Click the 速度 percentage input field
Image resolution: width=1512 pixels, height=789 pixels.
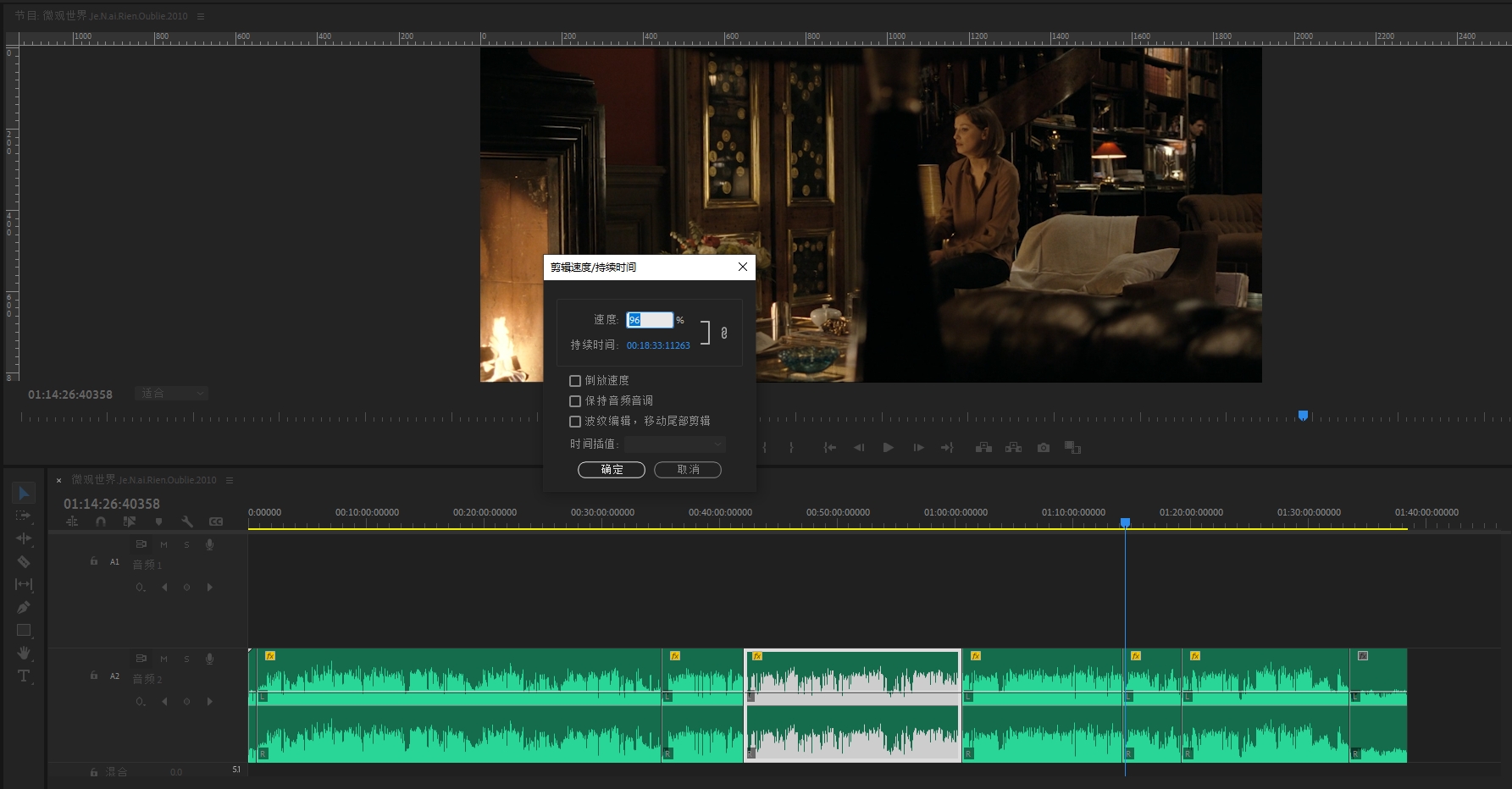(x=650, y=320)
